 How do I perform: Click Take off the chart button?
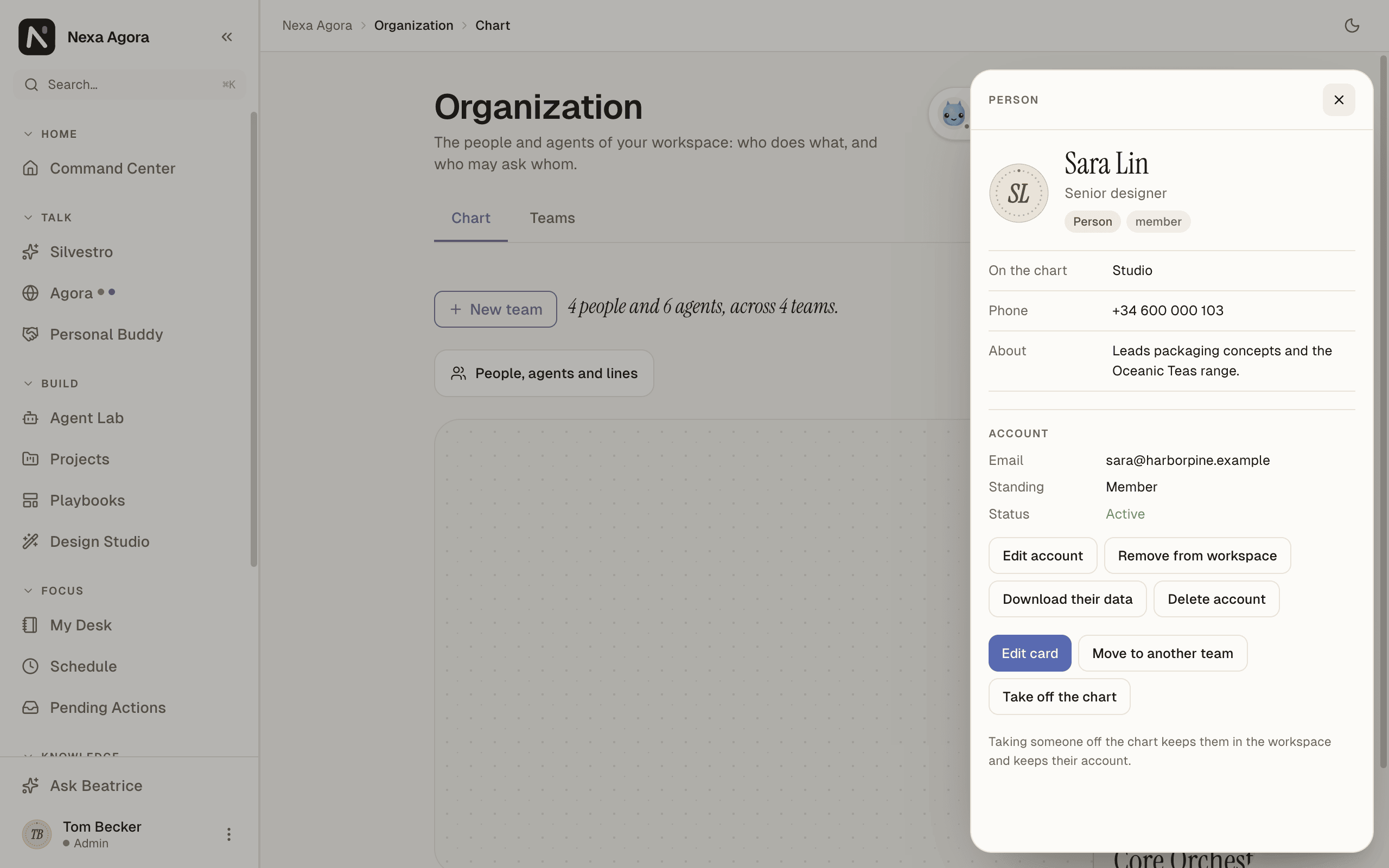click(x=1059, y=697)
